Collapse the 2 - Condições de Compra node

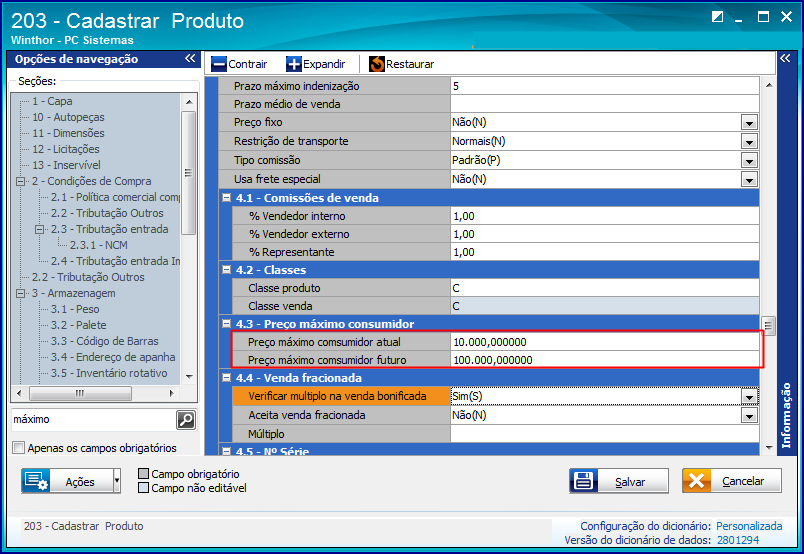pyautogui.click(x=21, y=181)
